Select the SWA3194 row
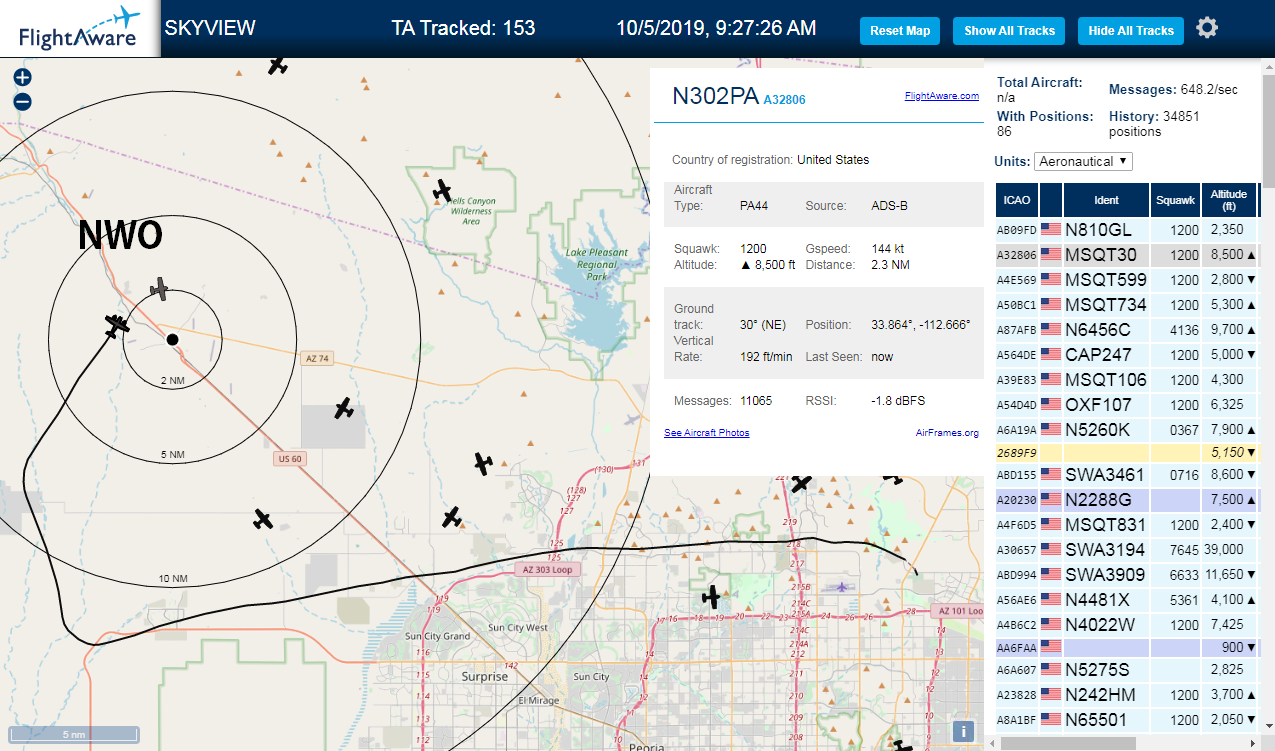The image size is (1275, 751). click(1126, 549)
